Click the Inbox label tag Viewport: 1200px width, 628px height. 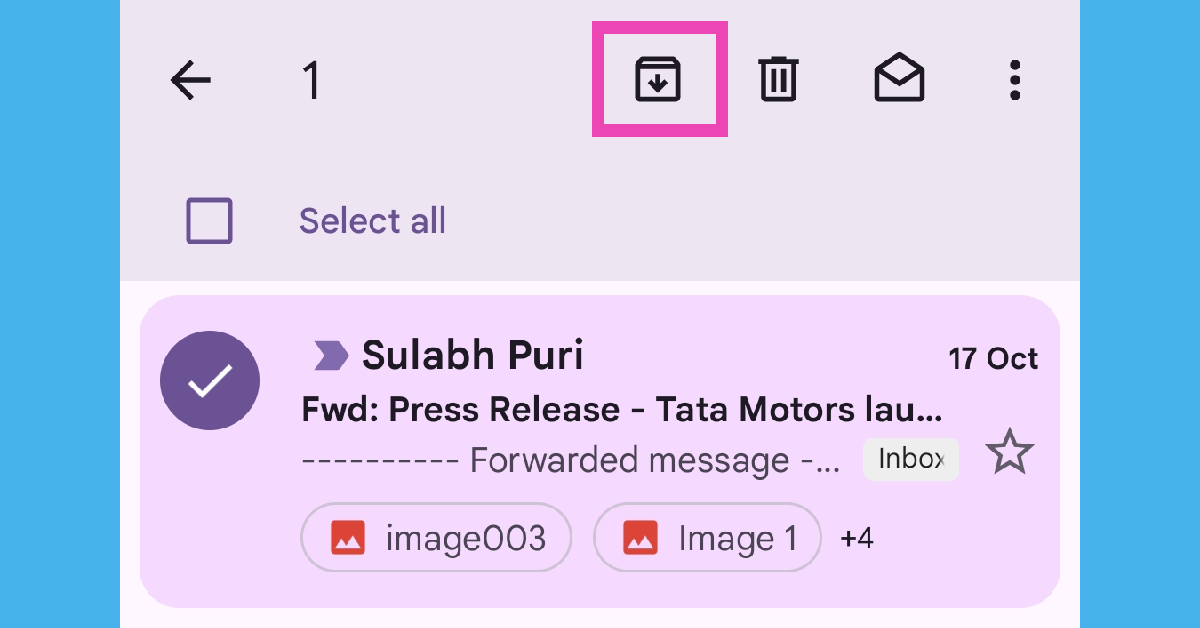[911, 459]
